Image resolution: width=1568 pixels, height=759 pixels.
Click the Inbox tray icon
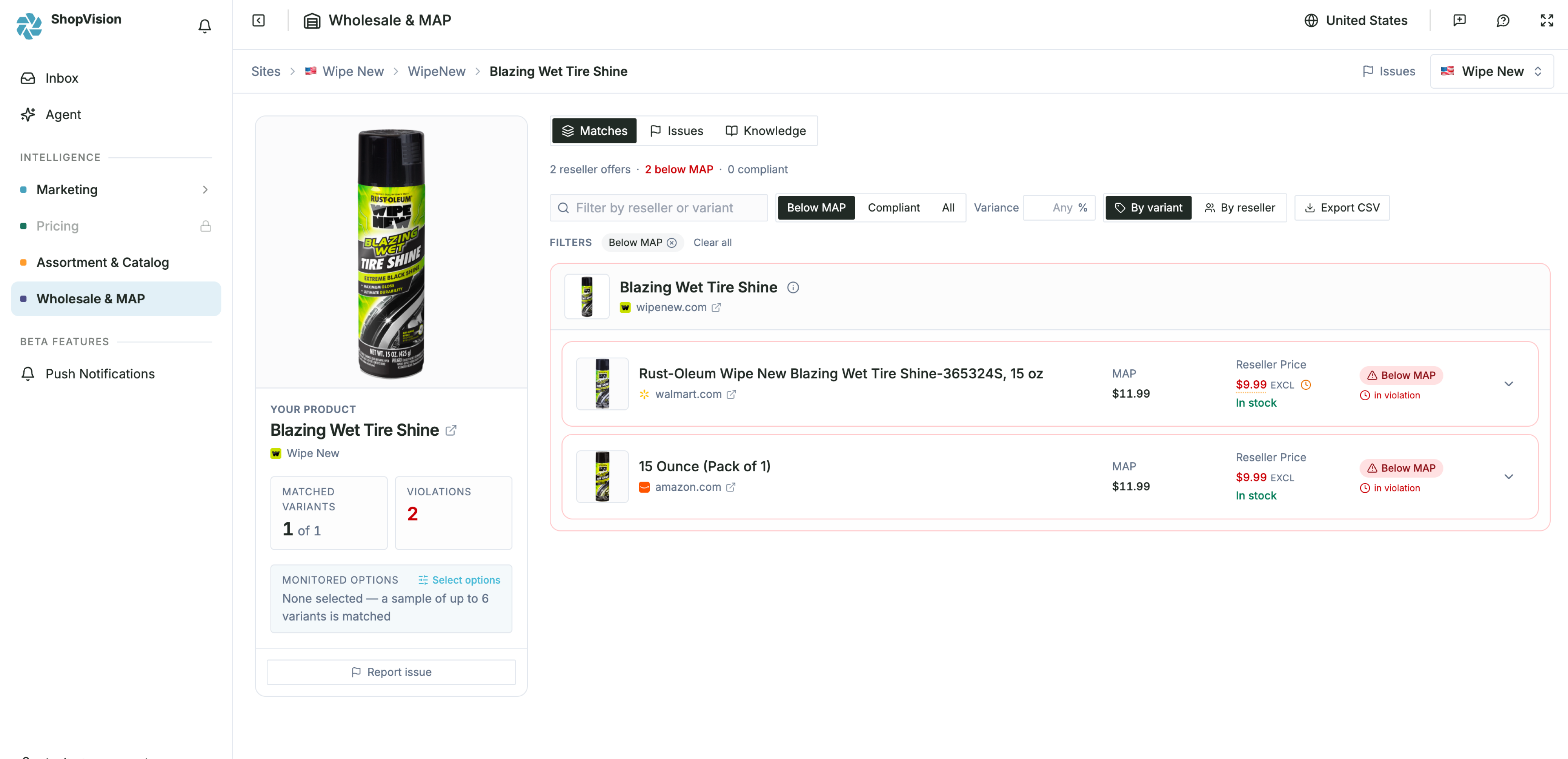tap(28, 78)
